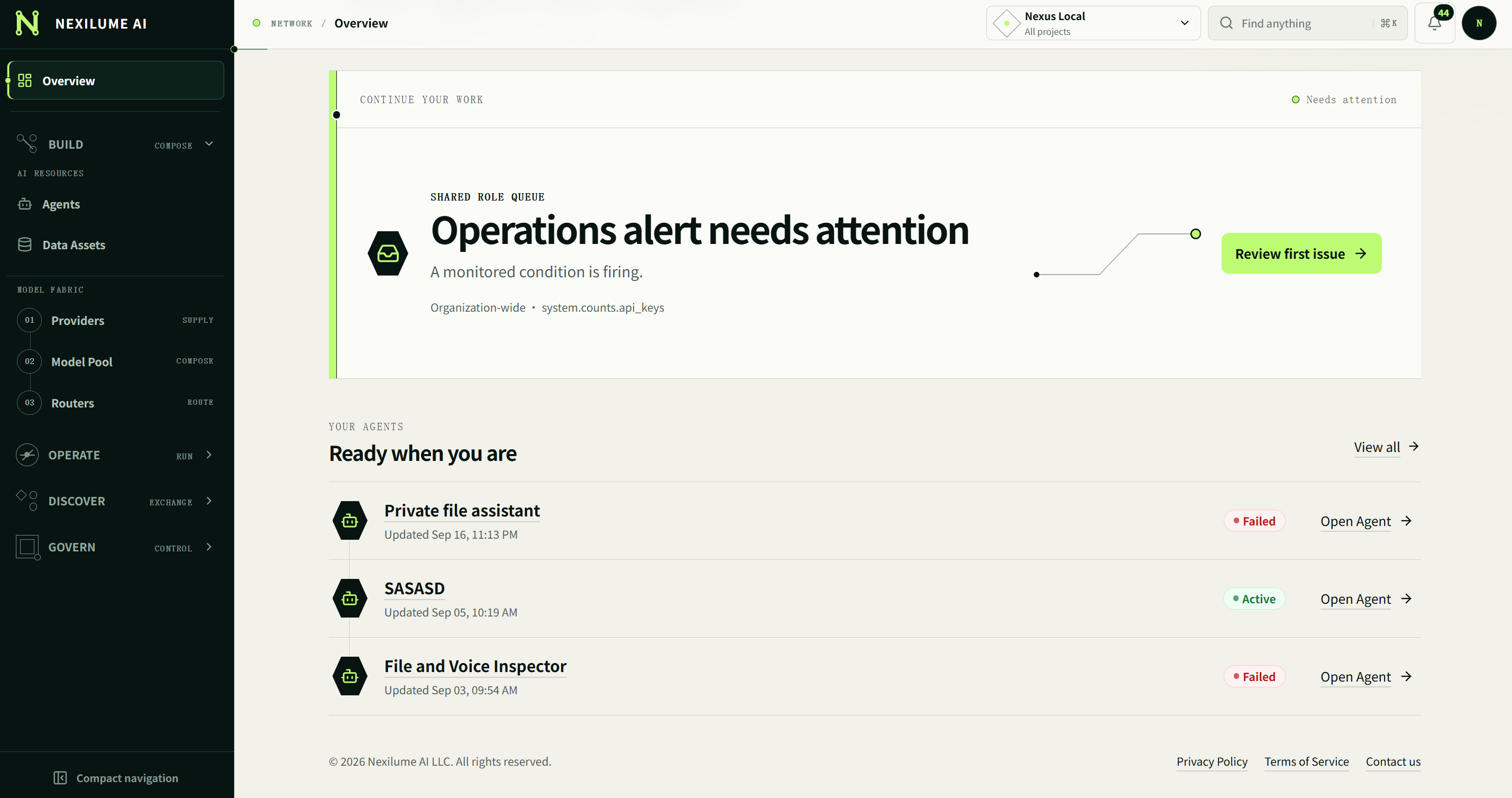
Task: Click the File and Voice Inspector title
Action: [475, 666]
